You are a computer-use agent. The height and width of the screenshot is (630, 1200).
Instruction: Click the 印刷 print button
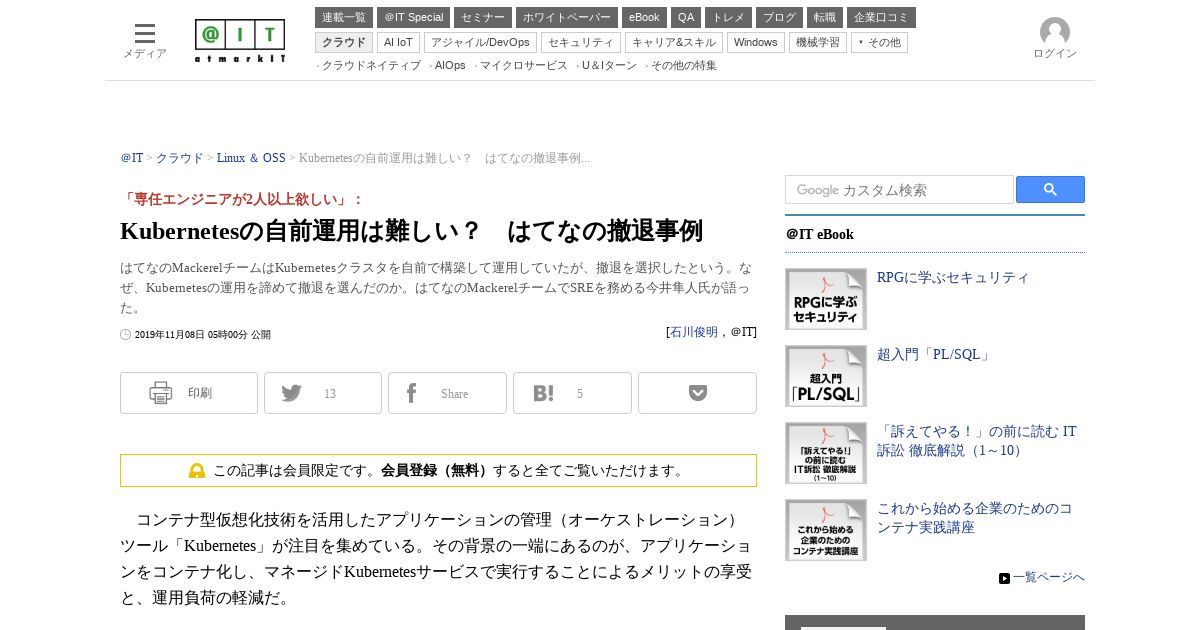tap(189, 393)
